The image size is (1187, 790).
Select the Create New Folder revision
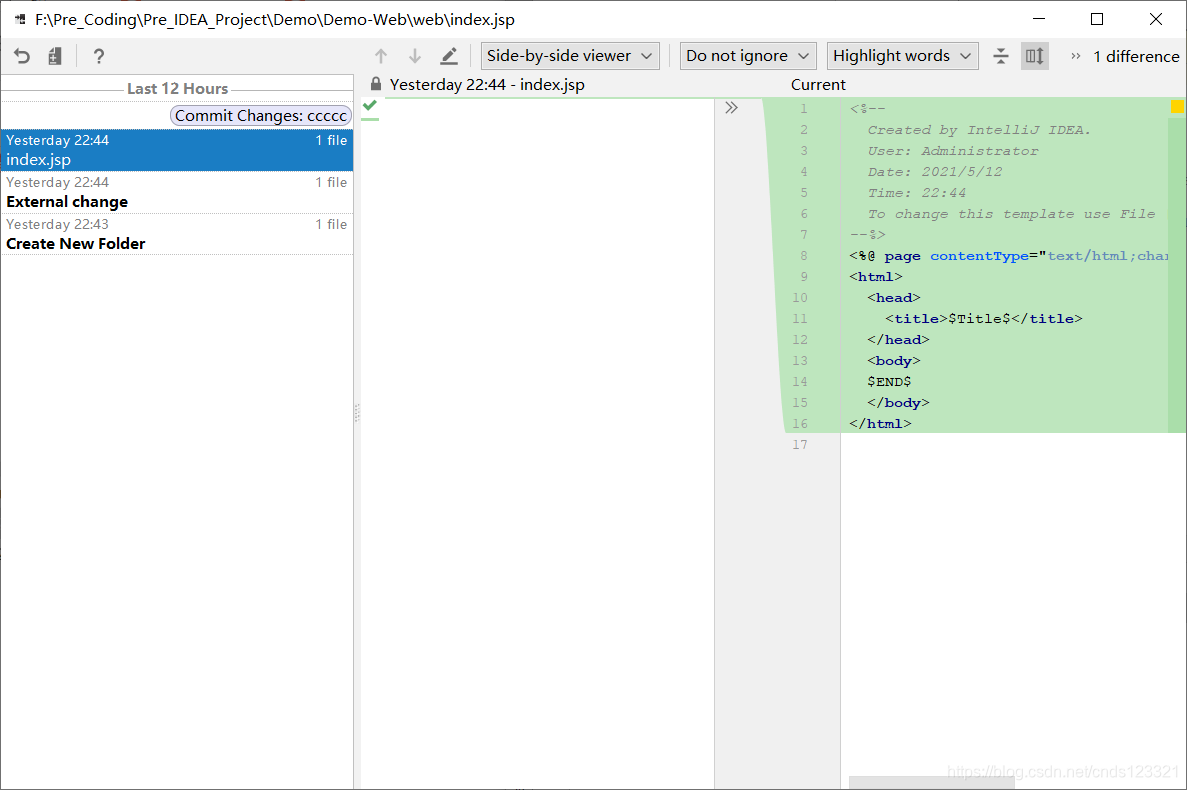pos(177,235)
